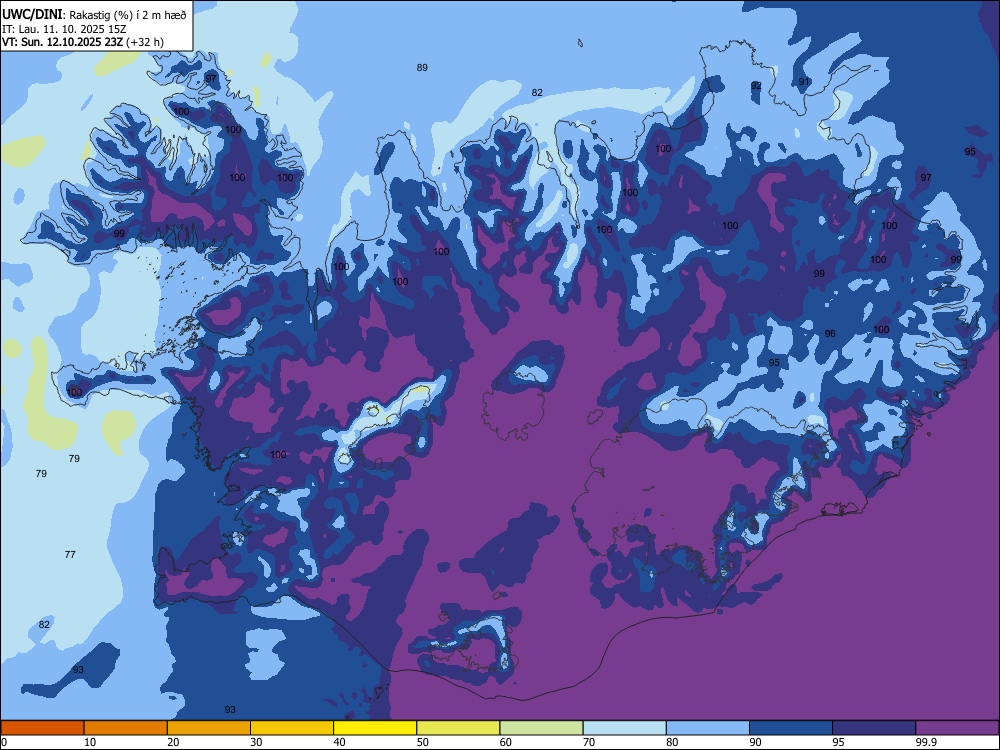
Task: Click the legend tick label '70'
Action: click(589, 742)
